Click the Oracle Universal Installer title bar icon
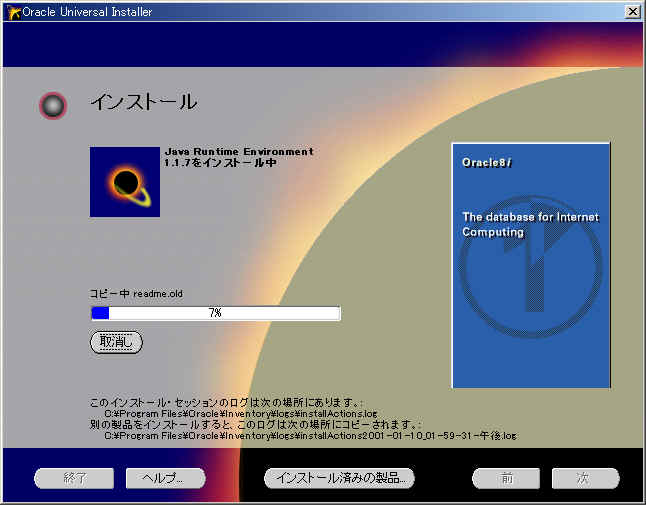This screenshot has width=646, height=505. point(13,11)
